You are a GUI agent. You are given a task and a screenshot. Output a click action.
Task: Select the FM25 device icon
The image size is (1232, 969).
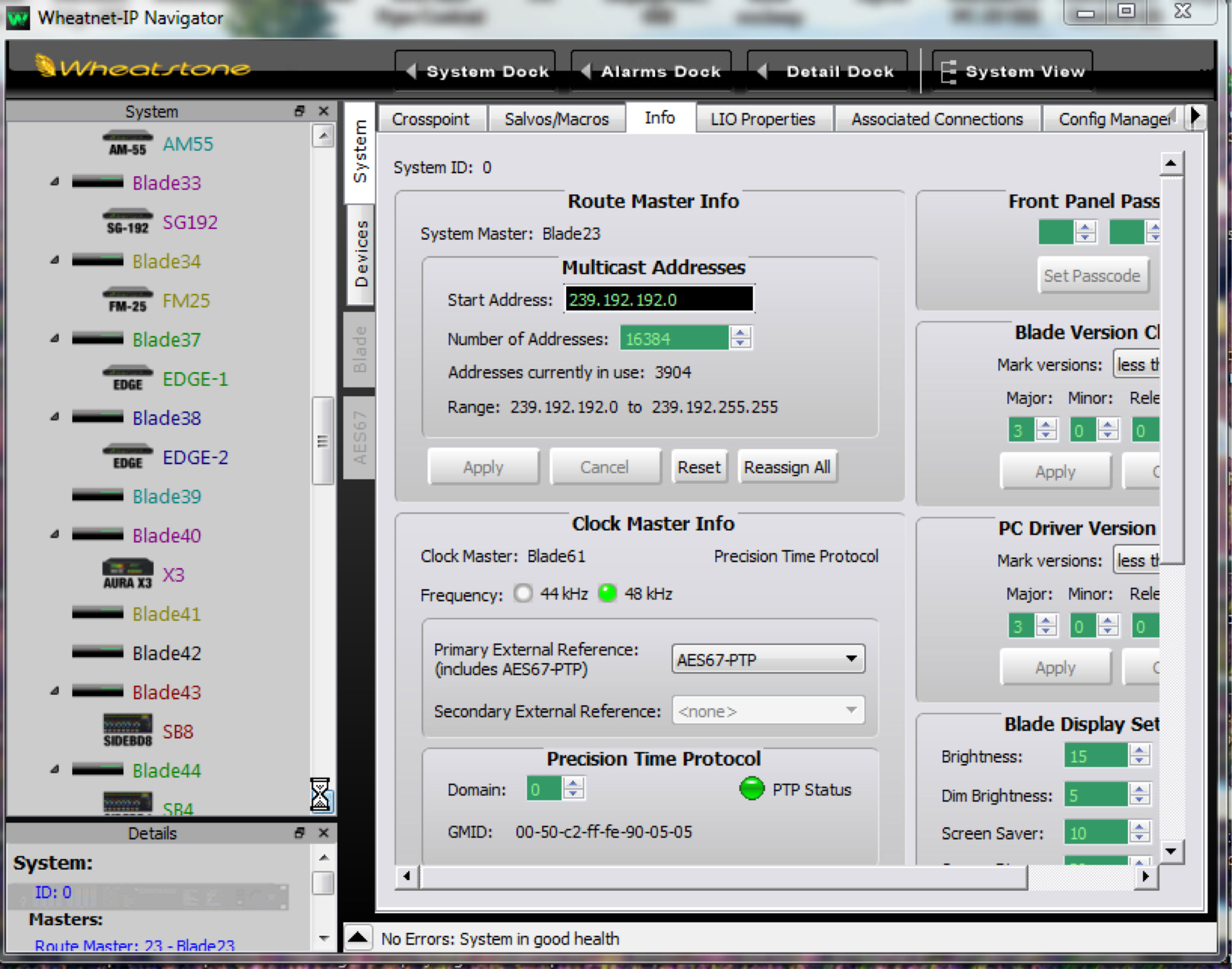(x=128, y=300)
